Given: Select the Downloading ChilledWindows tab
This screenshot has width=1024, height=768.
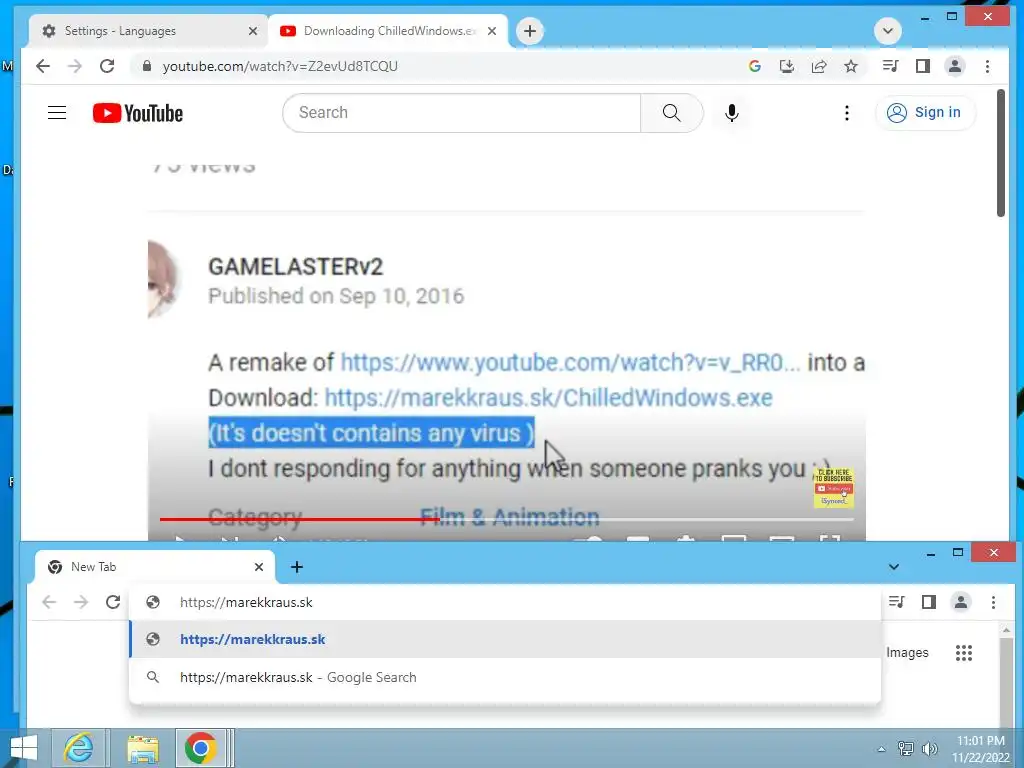Looking at the screenshot, I should [390, 31].
